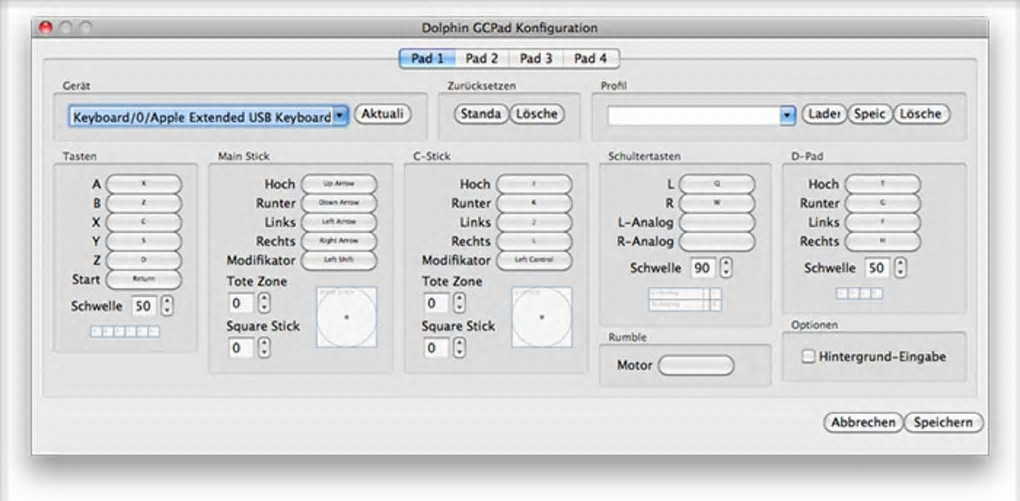The width and height of the screenshot is (1020, 501).
Task: Switch to the Pad 1 tab
Action: click(427, 59)
